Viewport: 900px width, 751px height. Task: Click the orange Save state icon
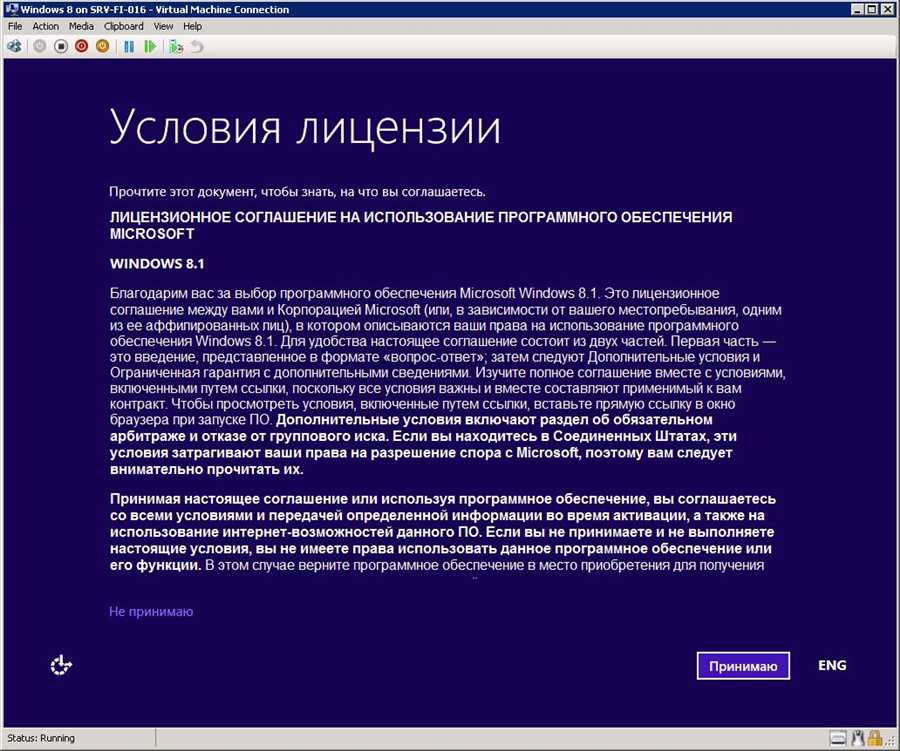pyautogui.click(x=102, y=47)
